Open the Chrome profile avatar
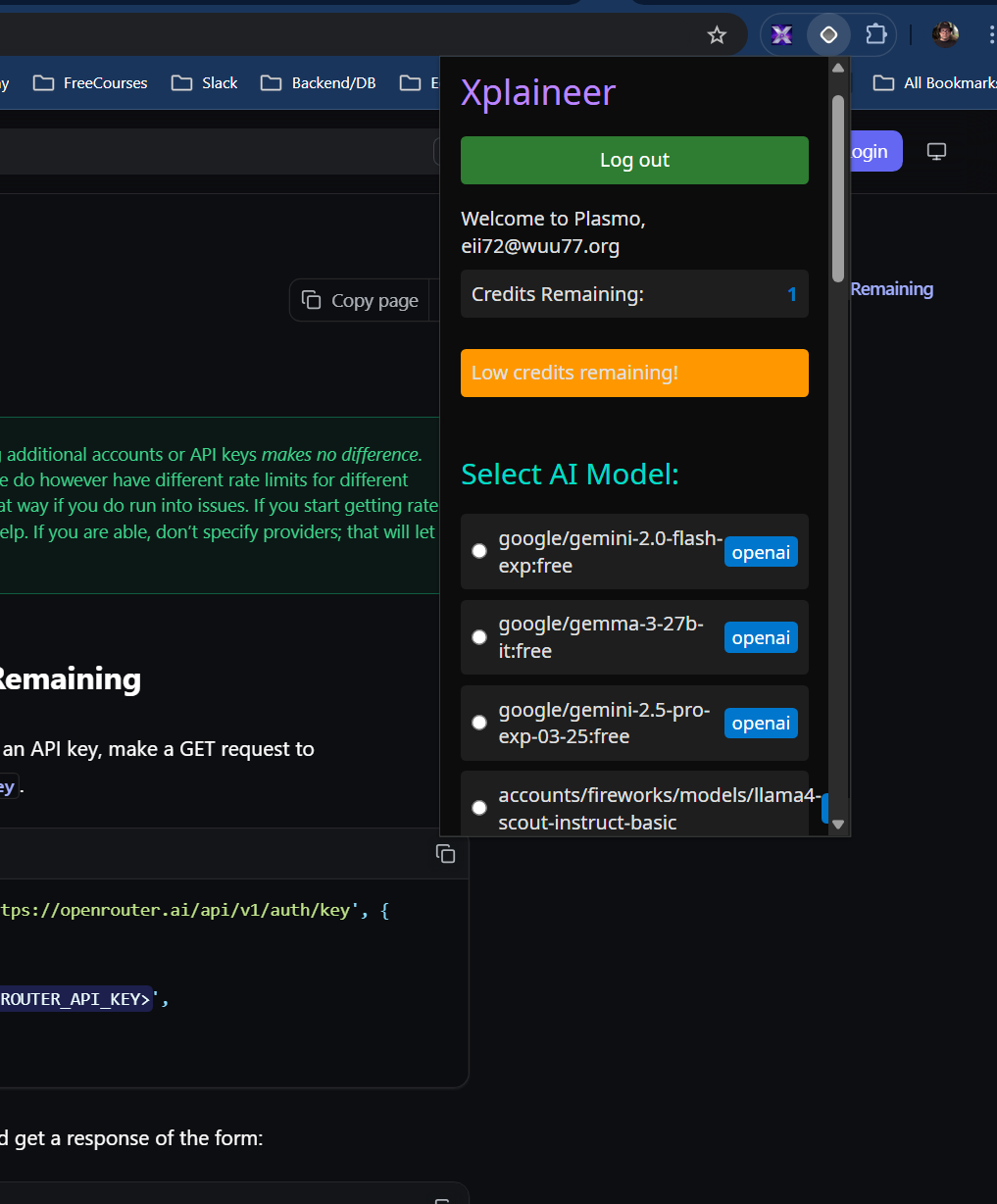997x1204 pixels. pyautogui.click(x=945, y=35)
